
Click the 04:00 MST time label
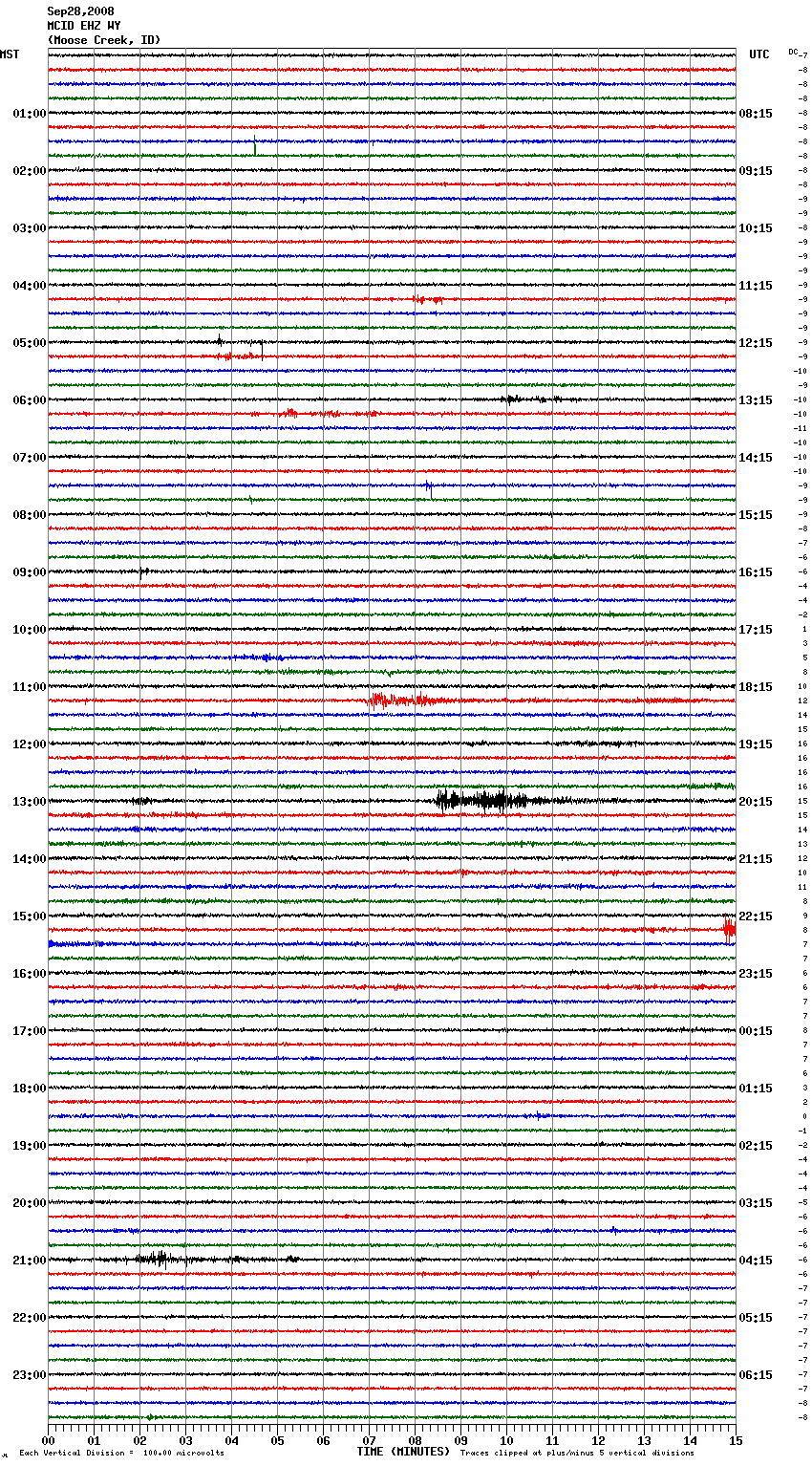tap(30, 286)
